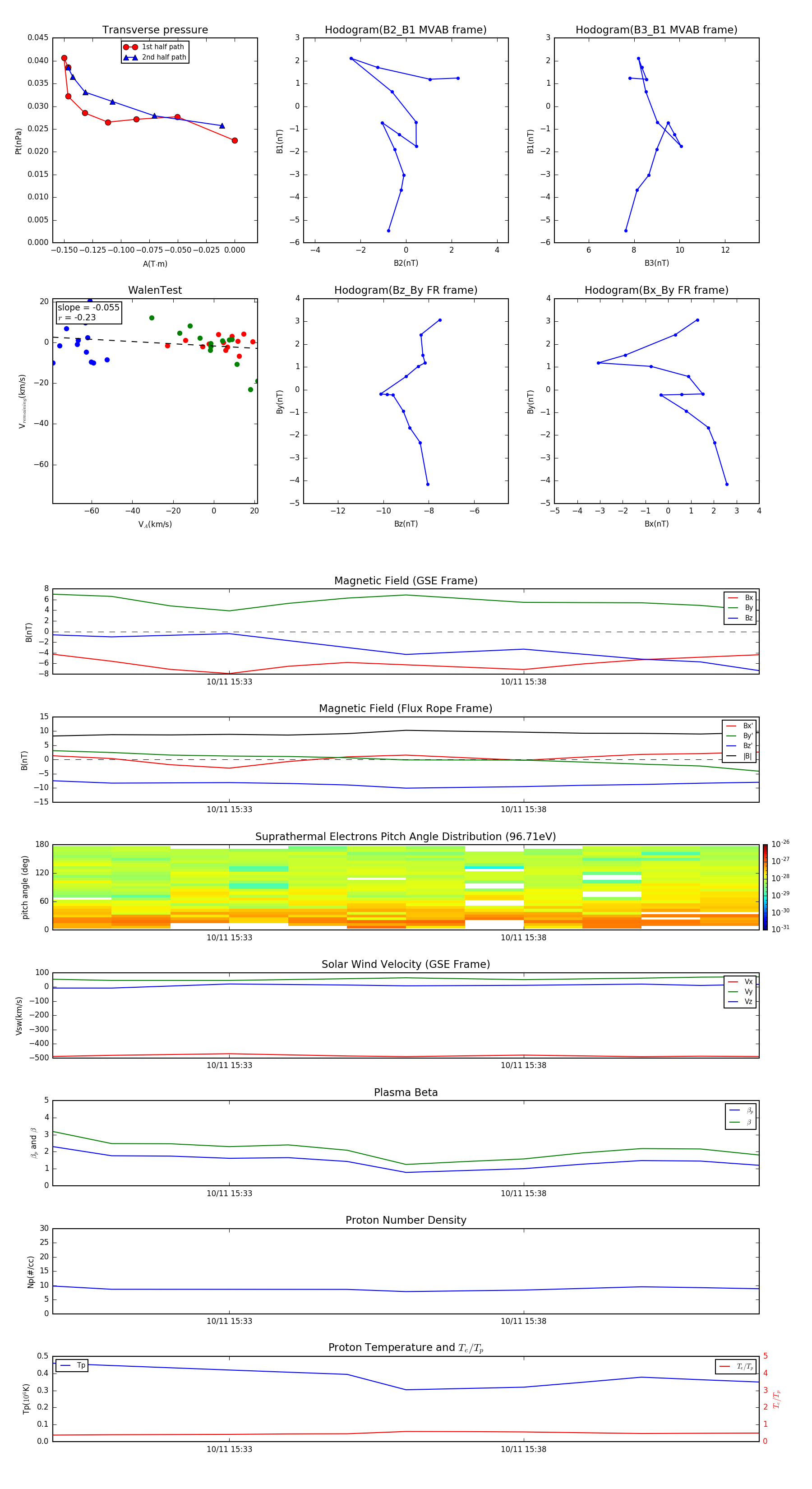Click the "Hodogram(B2_B1 MVAB frame)" title
This screenshot has height=1489, width=812.
(x=406, y=30)
